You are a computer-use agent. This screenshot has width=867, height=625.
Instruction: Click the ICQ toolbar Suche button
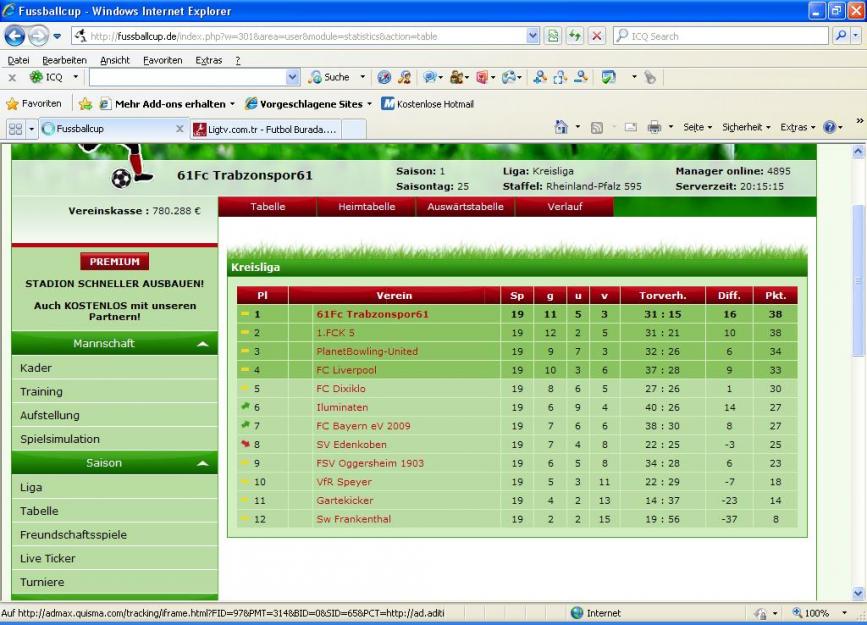(x=329, y=77)
